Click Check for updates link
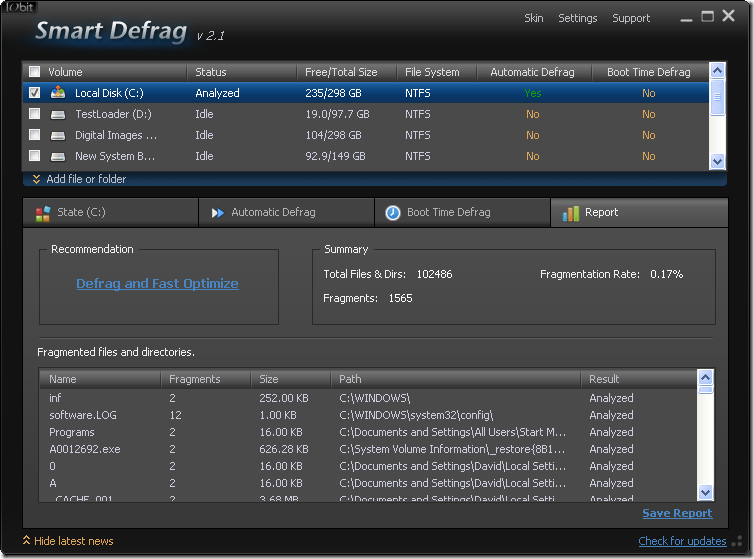This screenshot has height=559, width=754. pyautogui.click(x=682, y=541)
